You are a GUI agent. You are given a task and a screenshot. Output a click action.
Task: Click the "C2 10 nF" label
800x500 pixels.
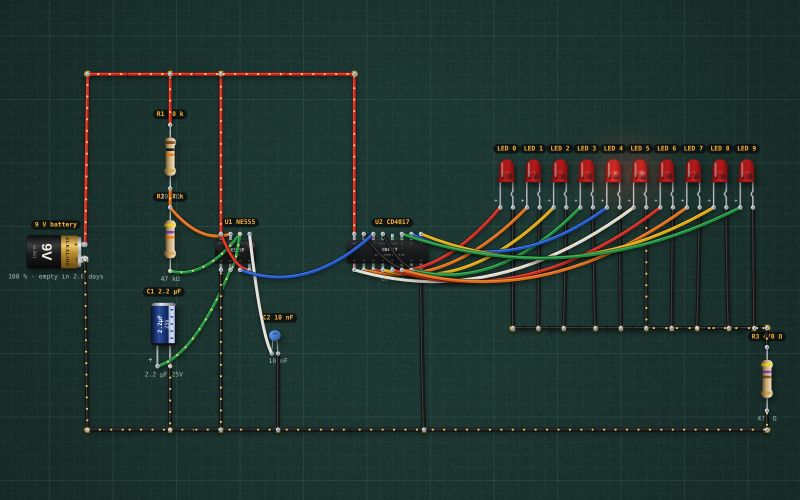(x=279, y=317)
